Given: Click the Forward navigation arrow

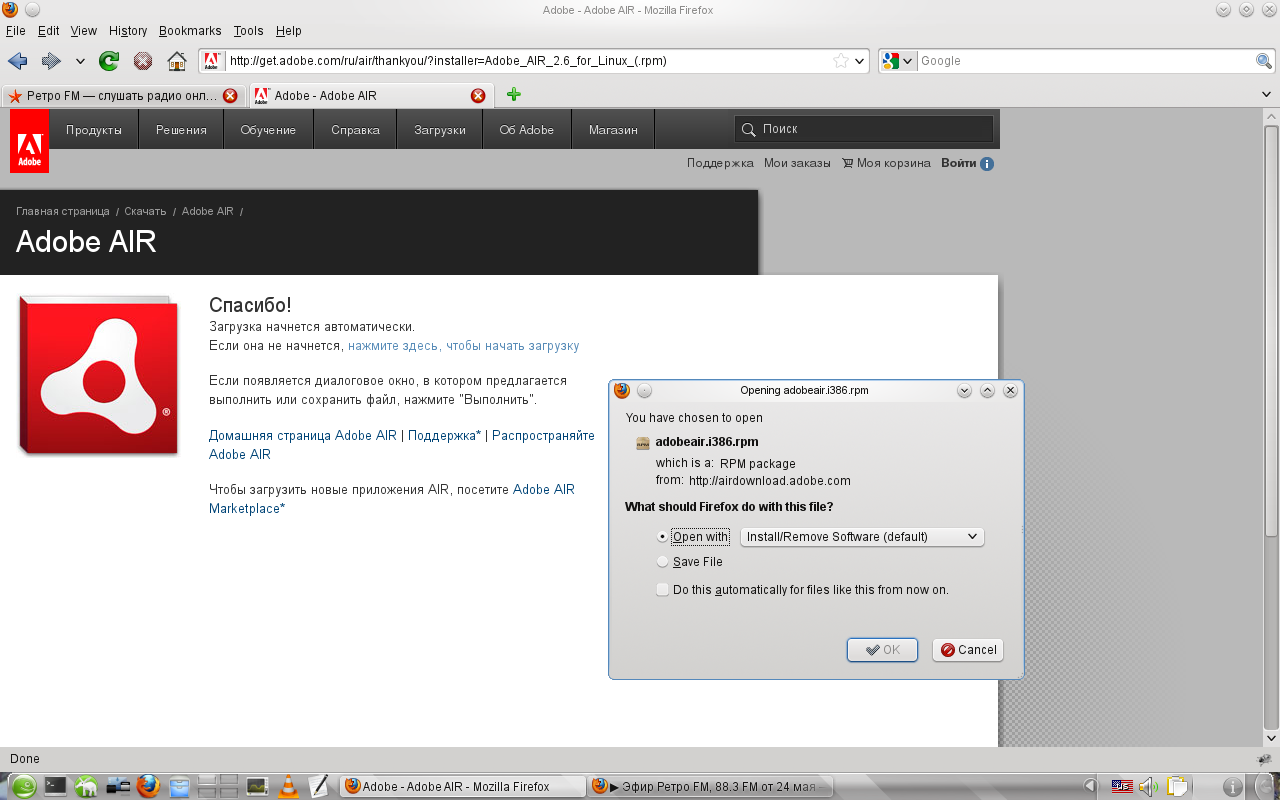Looking at the screenshot, I should 51,61.
